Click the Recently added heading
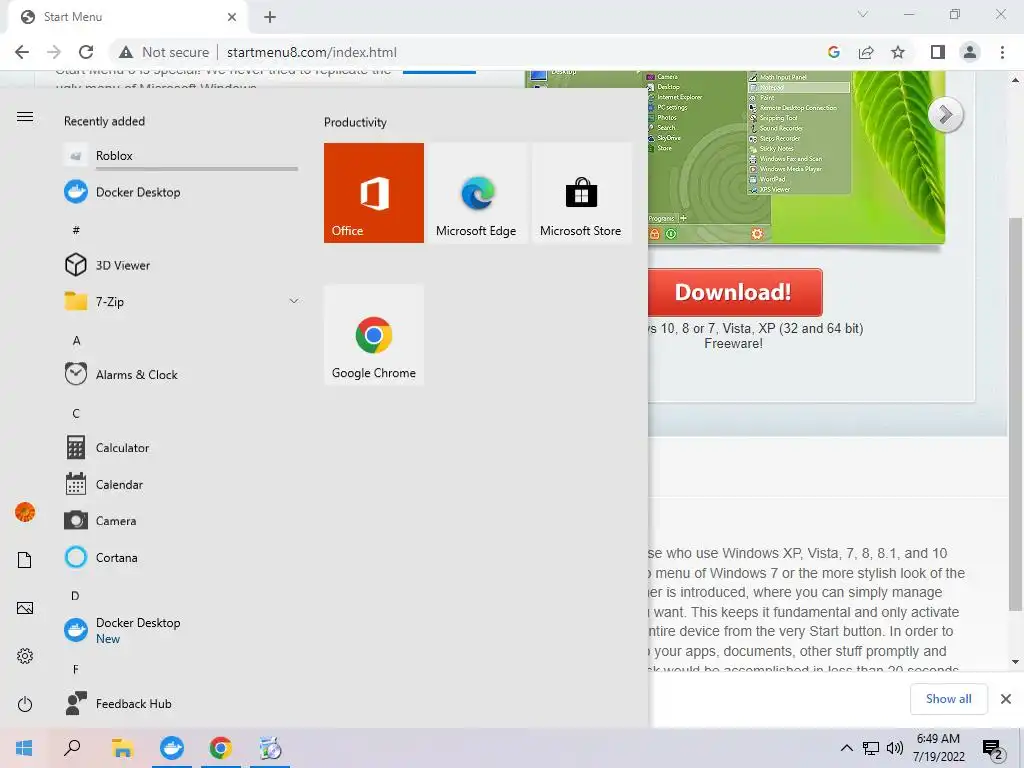 tap(104, 121)
